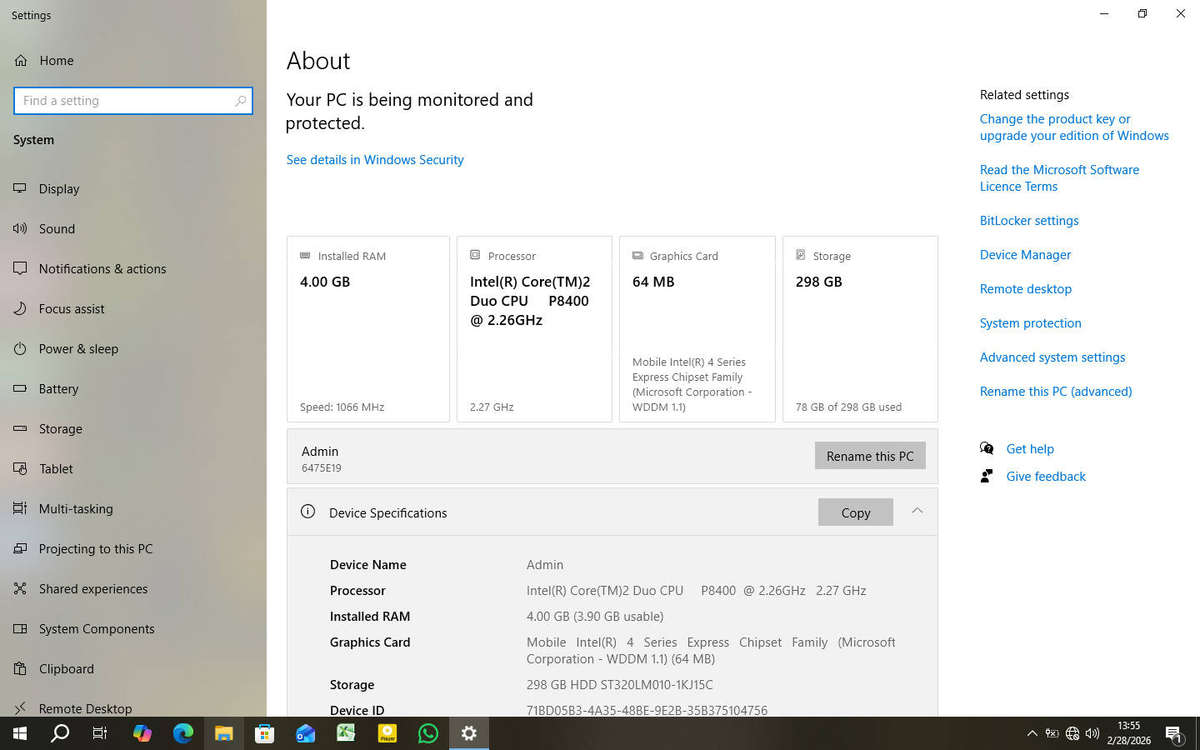
Task: Open Storage settings in sidebar
Action: pos(60,429)
